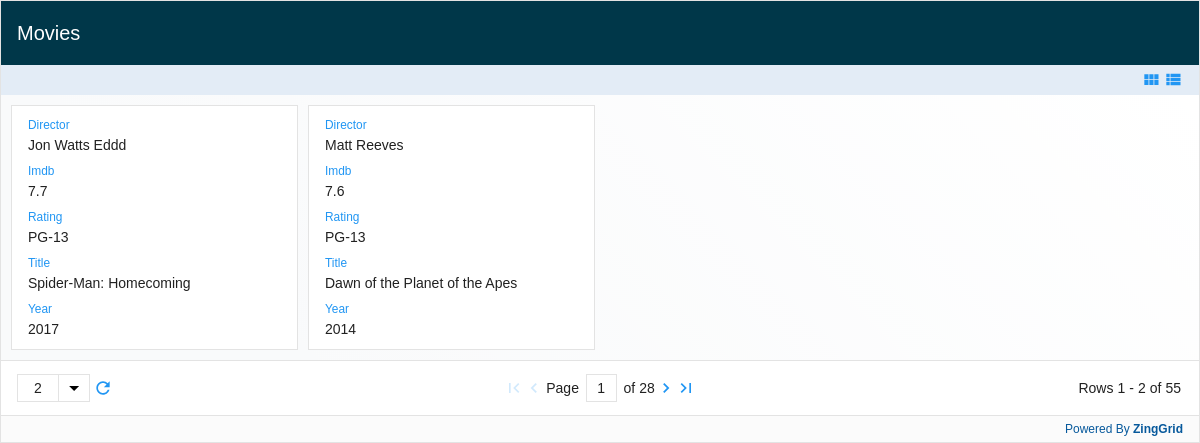Select director name Jon Watts Eddd

[x=77, y=145]
